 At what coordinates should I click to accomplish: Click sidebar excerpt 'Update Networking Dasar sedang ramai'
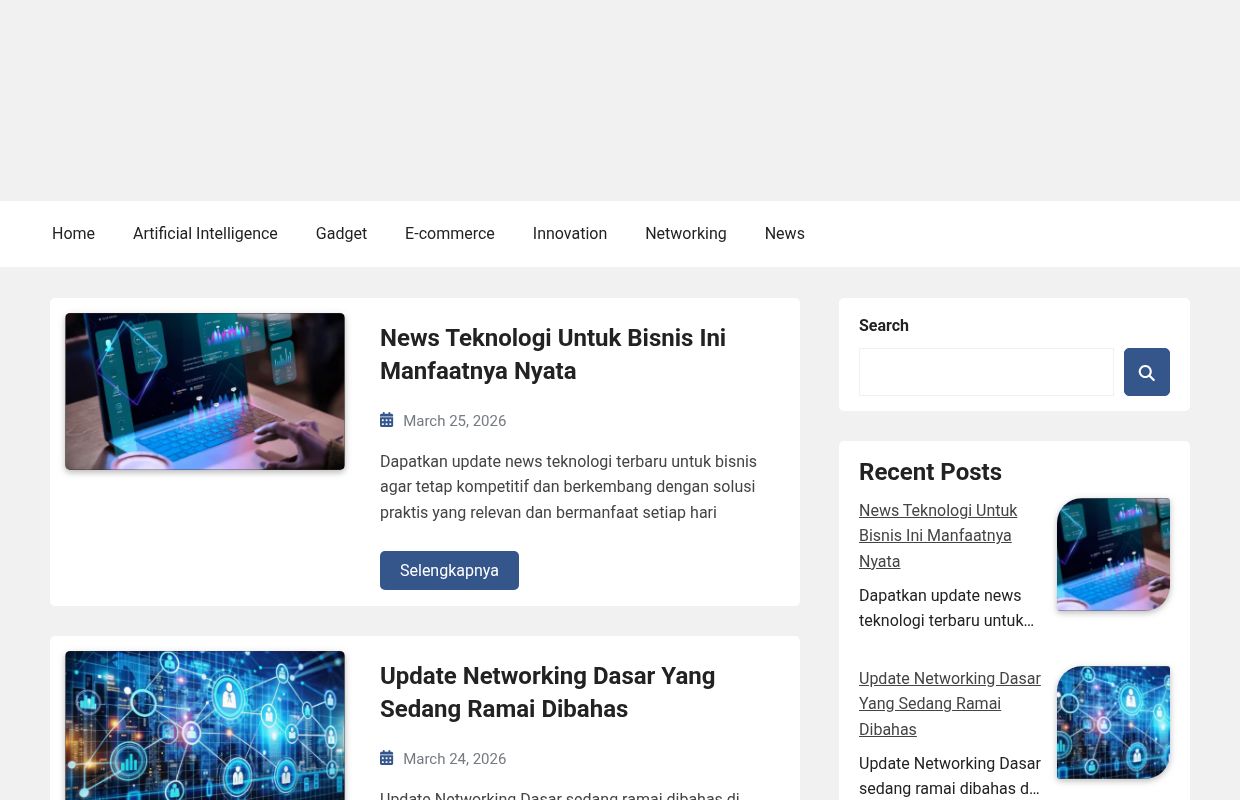click(x=950, y=776)
